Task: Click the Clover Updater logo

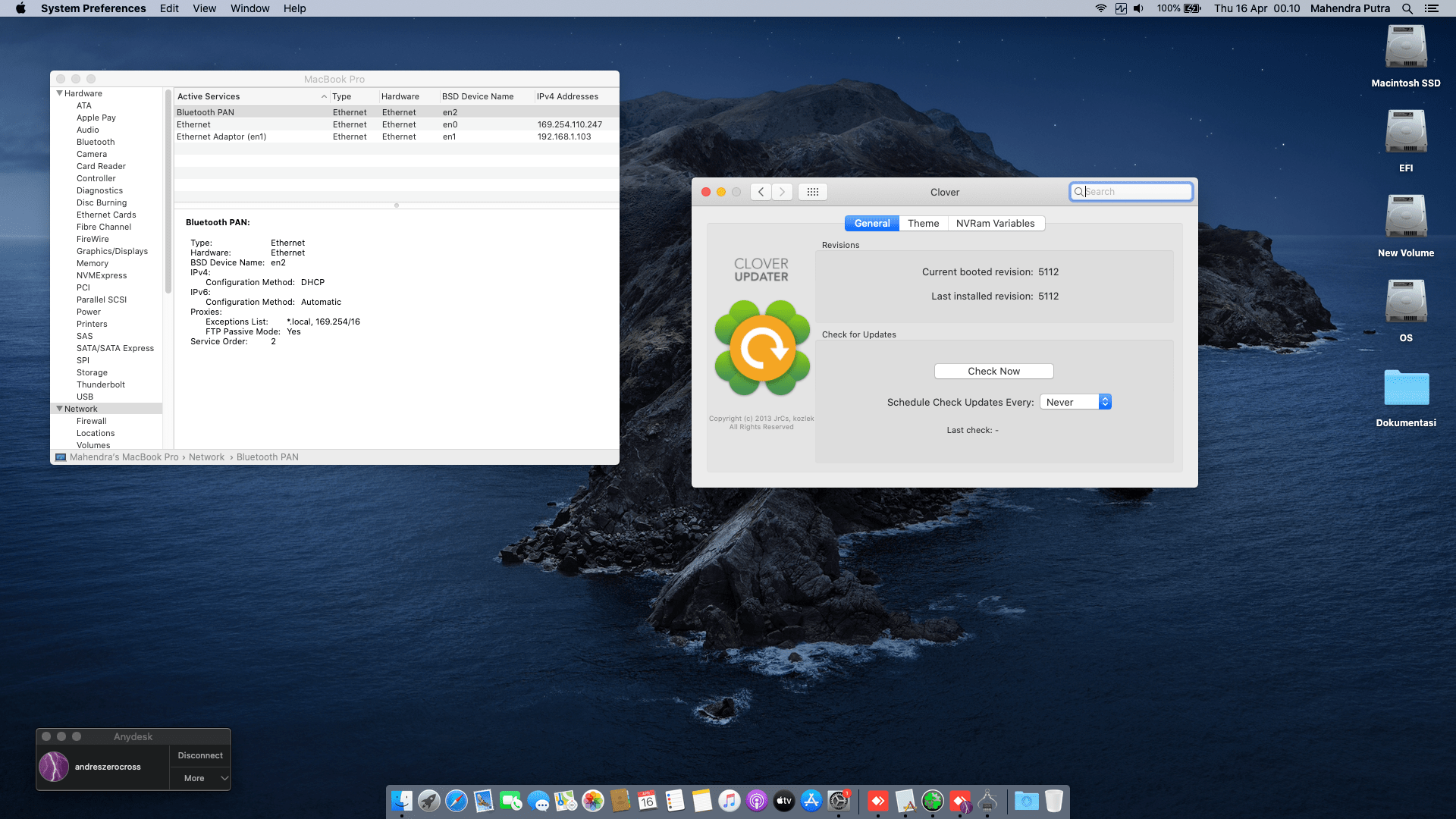Action: [762, 347]
